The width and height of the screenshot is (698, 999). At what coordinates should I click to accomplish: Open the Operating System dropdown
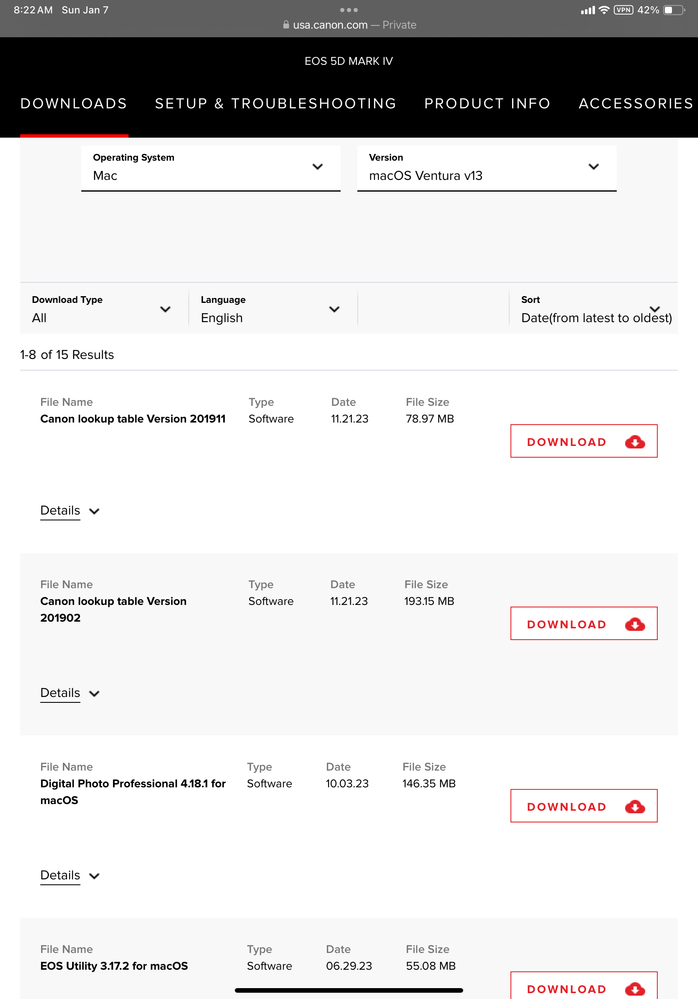tap(210, 167)
